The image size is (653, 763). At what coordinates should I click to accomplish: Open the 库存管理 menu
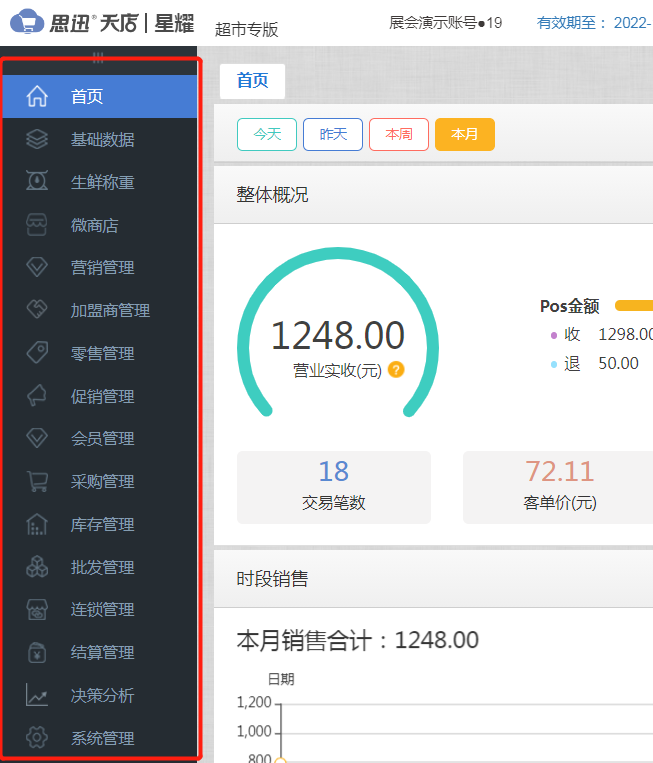100,524
